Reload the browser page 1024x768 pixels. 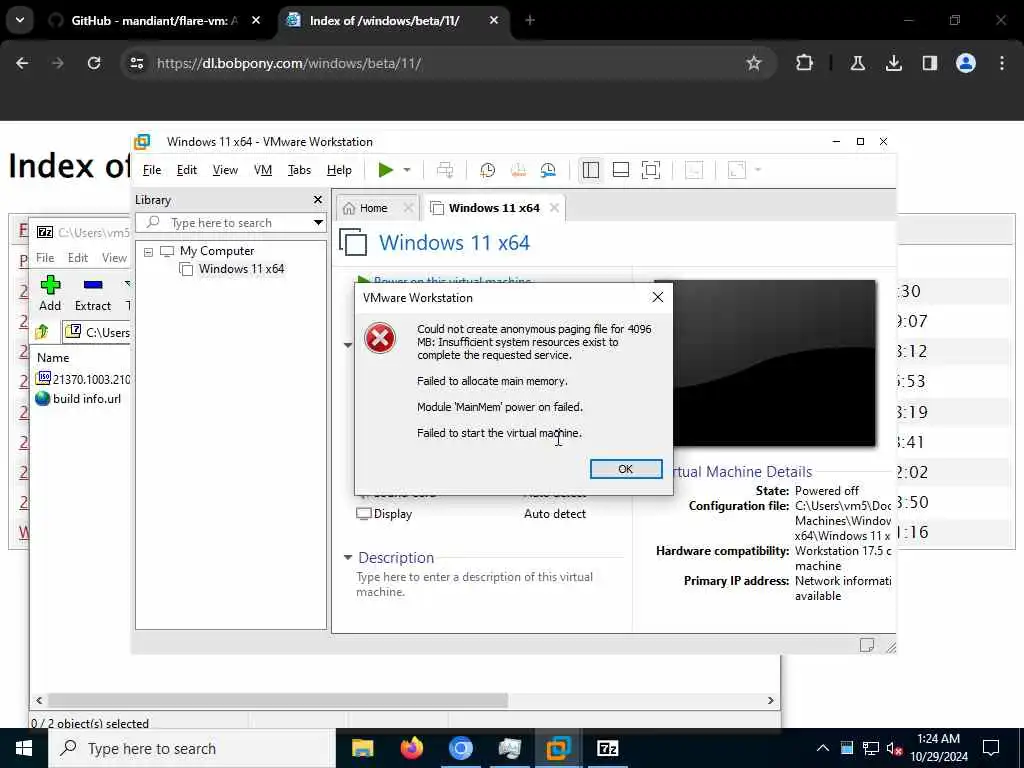point(94,63)
